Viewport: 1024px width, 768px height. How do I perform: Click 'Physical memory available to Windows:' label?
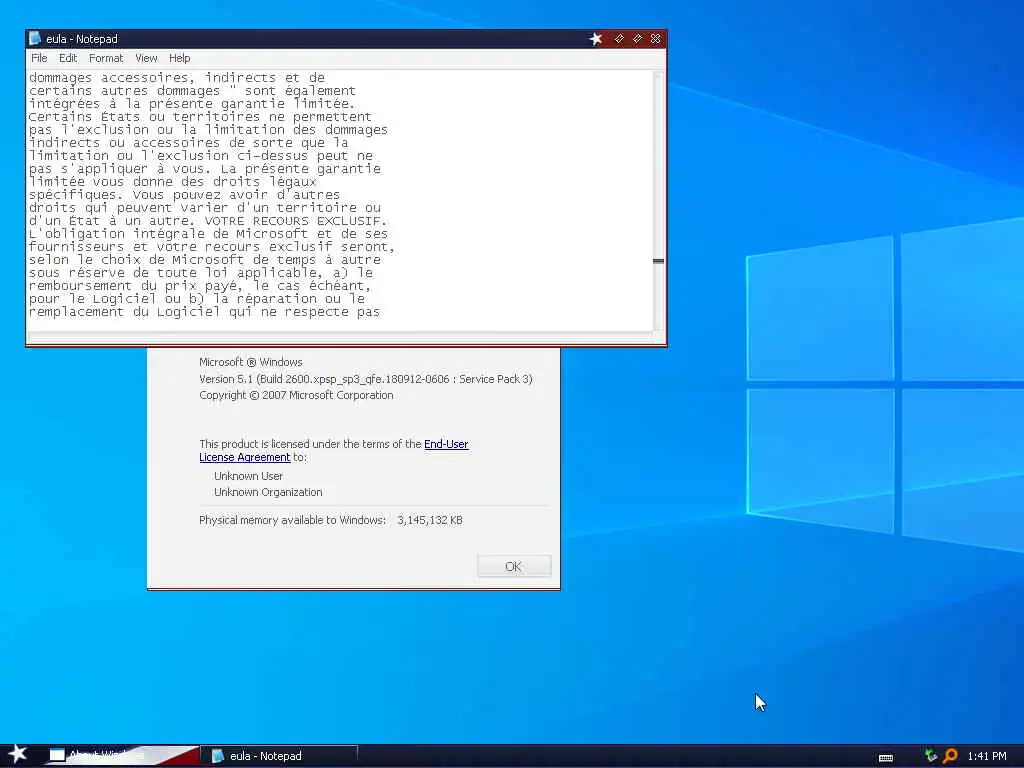coord(293,520)
